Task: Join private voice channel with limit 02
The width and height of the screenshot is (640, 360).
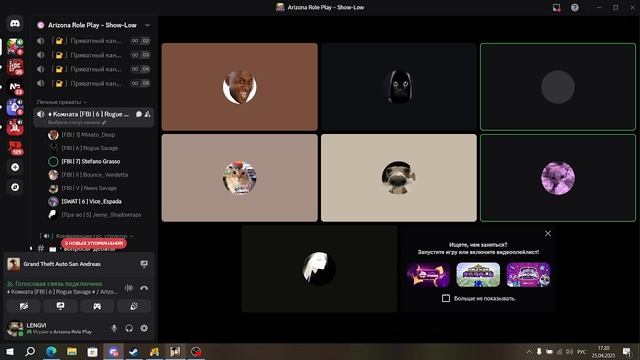Action: click(x=93, y=41)
